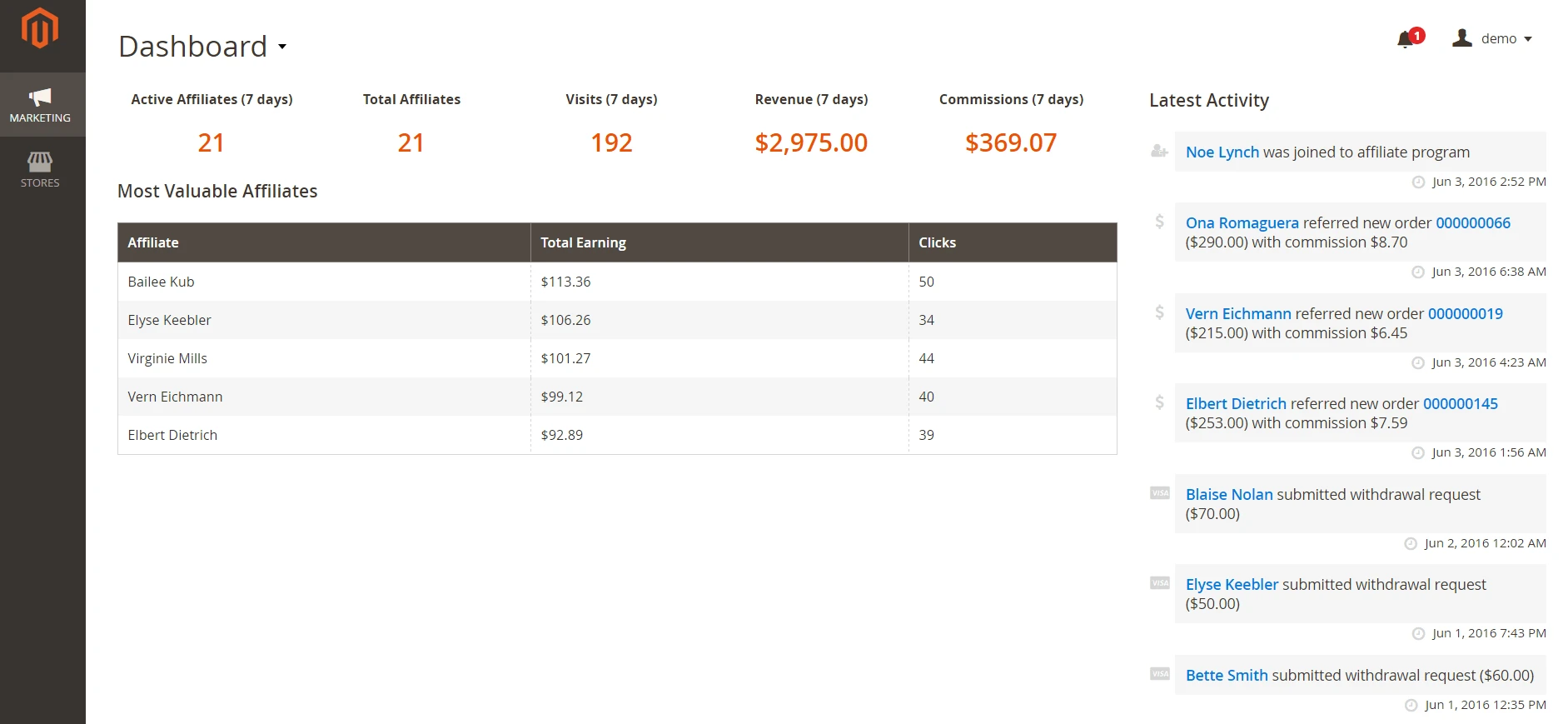Click the Magento logo icon

[42, 29]
